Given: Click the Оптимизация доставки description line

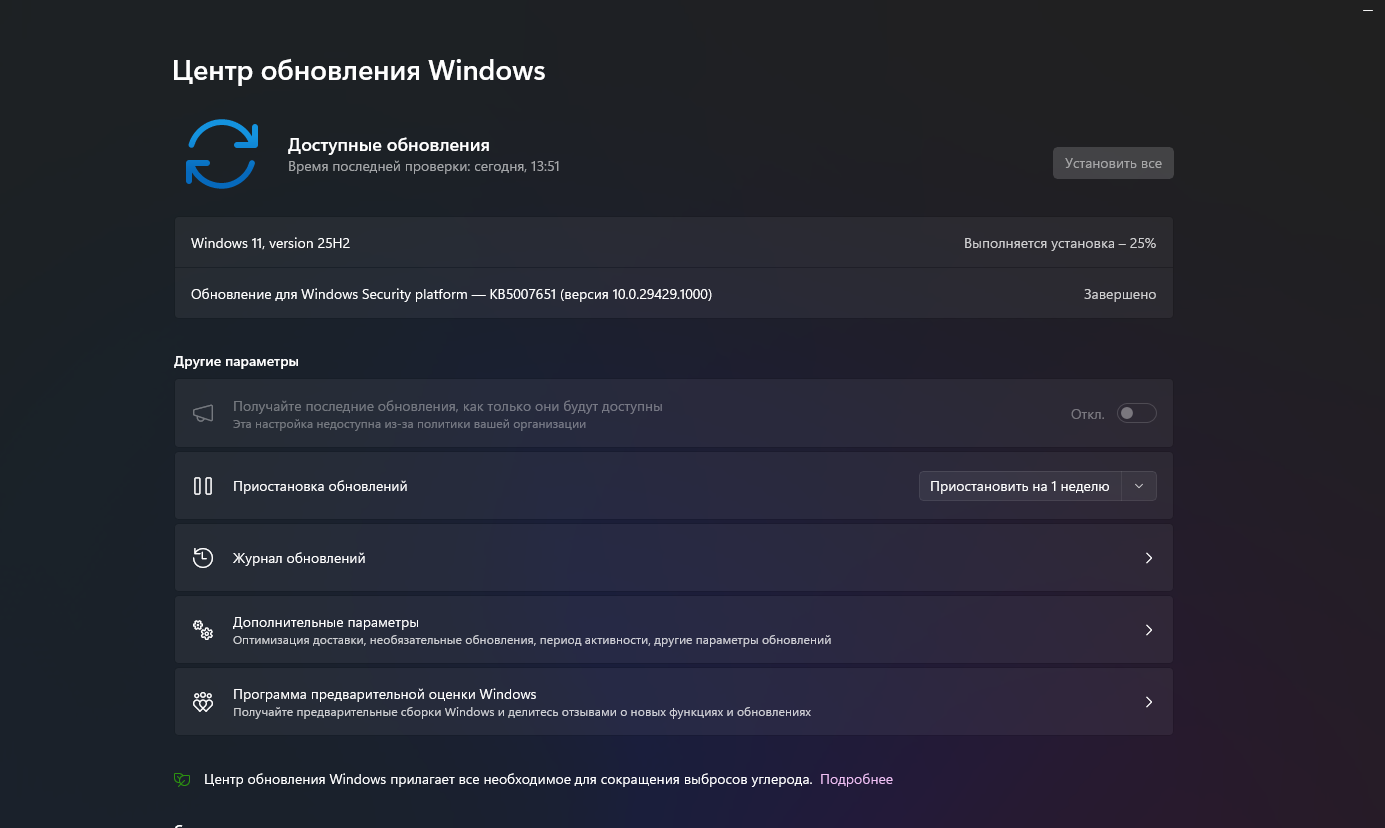Looking at the screenshot, I should tap(532, 640).
